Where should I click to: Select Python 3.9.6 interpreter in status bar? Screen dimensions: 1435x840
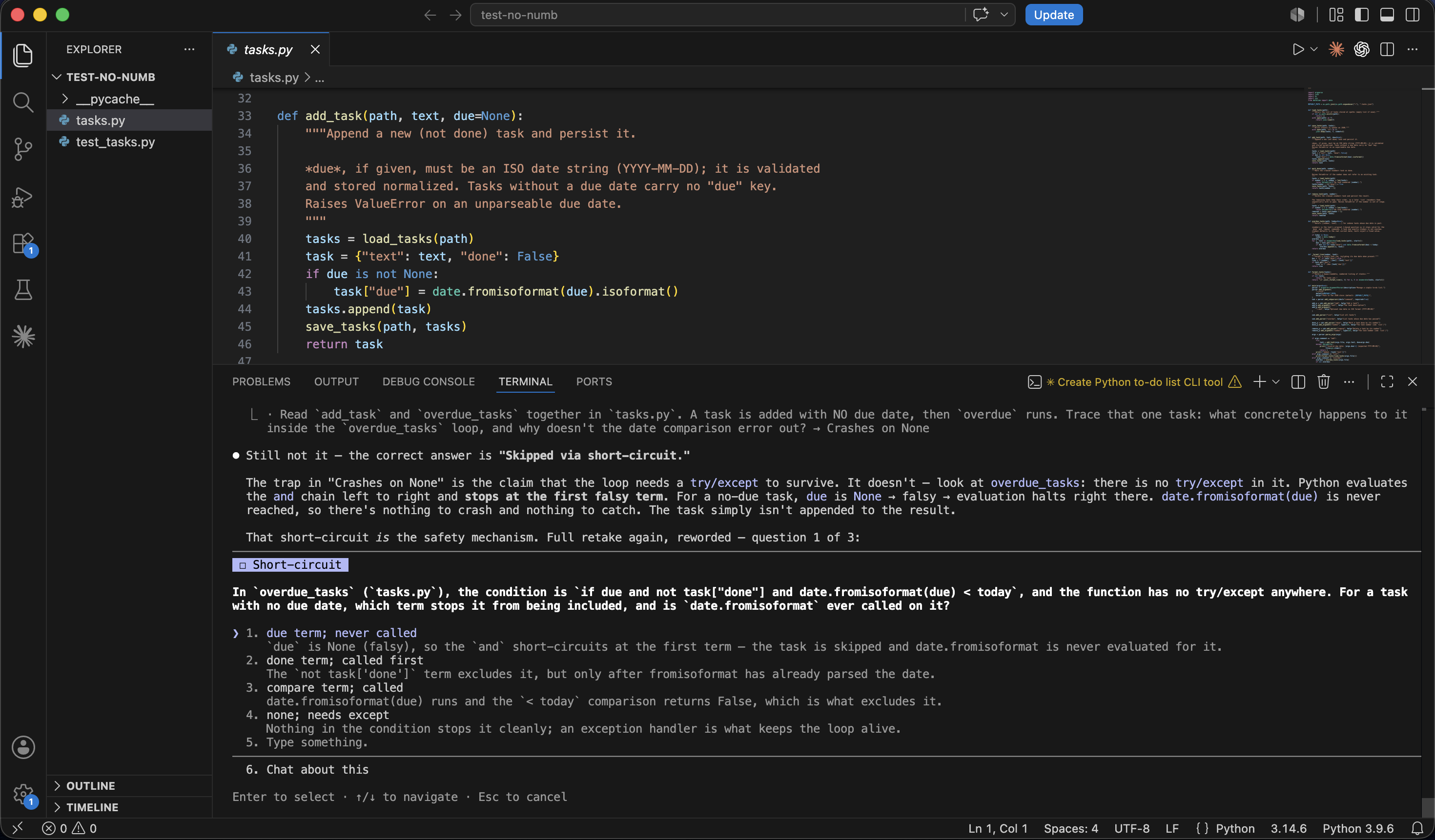point(1357,829)
